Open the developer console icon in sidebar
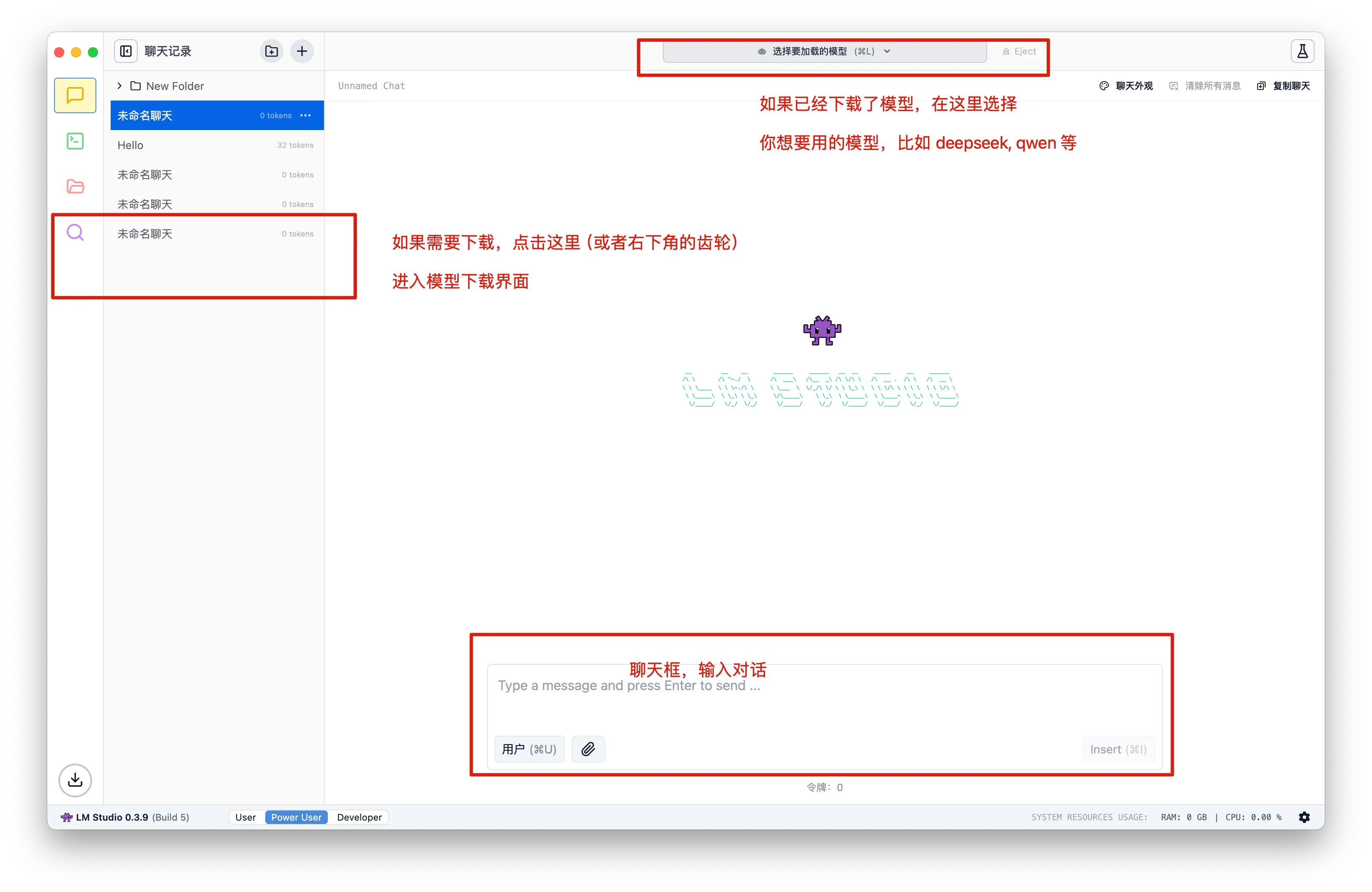1372x892 pixels. pyautogui.click(x=75, y=141)
